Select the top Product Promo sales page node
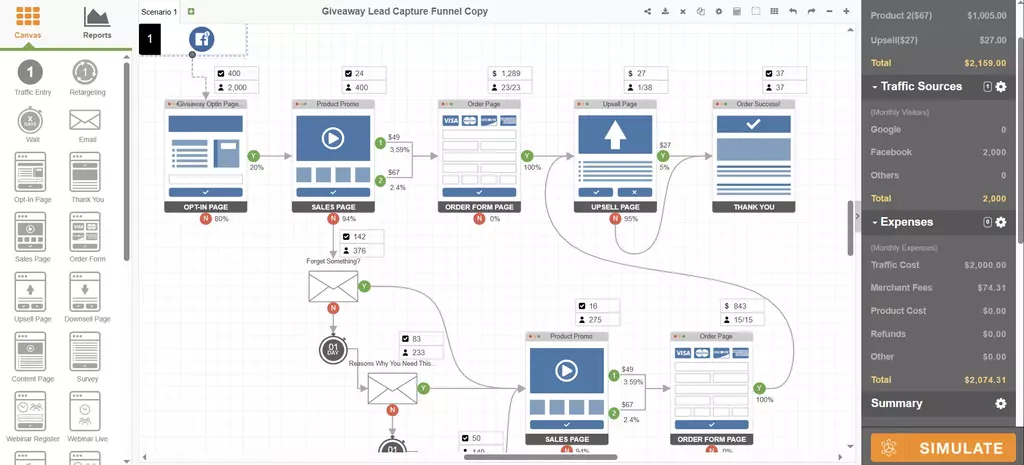 tap(333, 156)
